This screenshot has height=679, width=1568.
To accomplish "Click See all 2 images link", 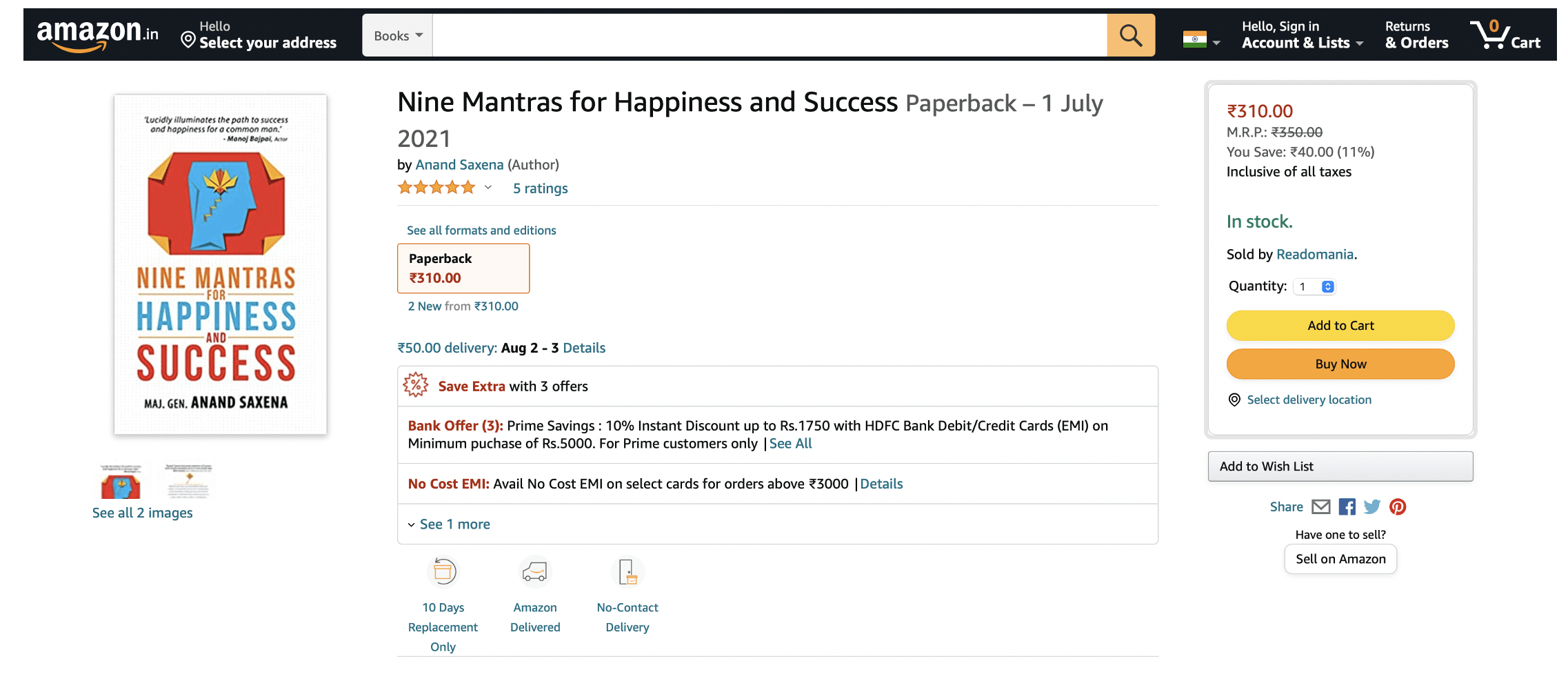I will pyautogui.click(x=142, y=513).
